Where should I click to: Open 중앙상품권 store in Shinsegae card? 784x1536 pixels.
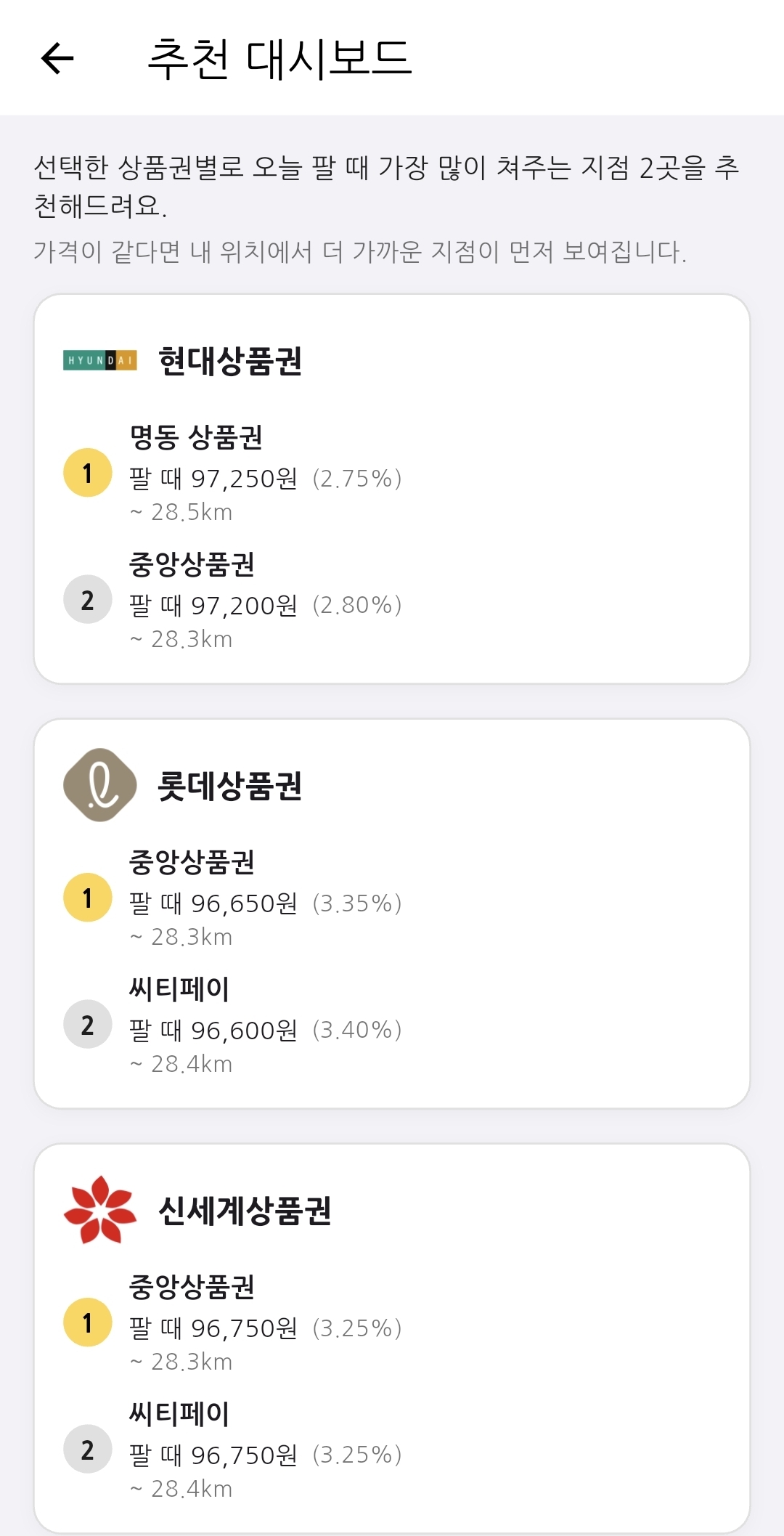(x=192, y=1287)
